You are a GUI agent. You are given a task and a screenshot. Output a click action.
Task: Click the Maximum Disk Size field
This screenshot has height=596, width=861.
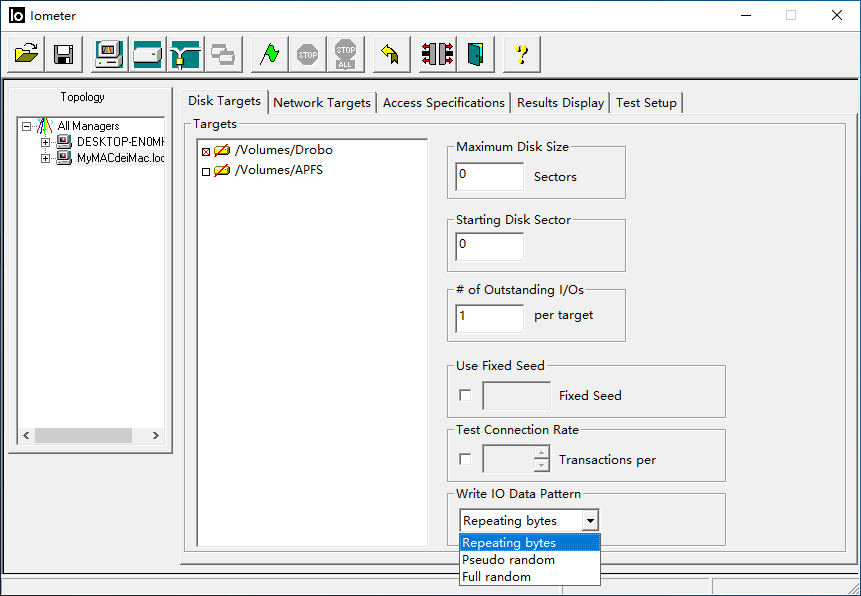[x=489, y=176]
